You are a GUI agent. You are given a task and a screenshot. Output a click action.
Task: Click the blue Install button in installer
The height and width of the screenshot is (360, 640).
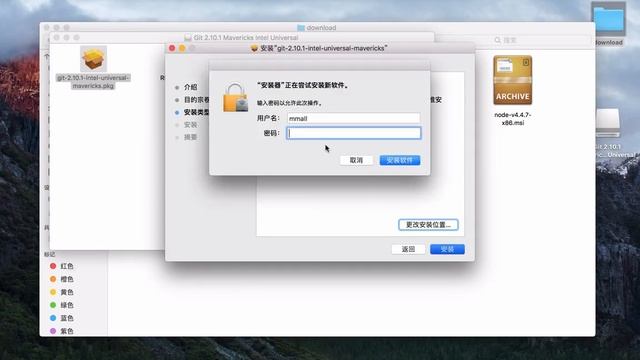[x=447, y=249]
